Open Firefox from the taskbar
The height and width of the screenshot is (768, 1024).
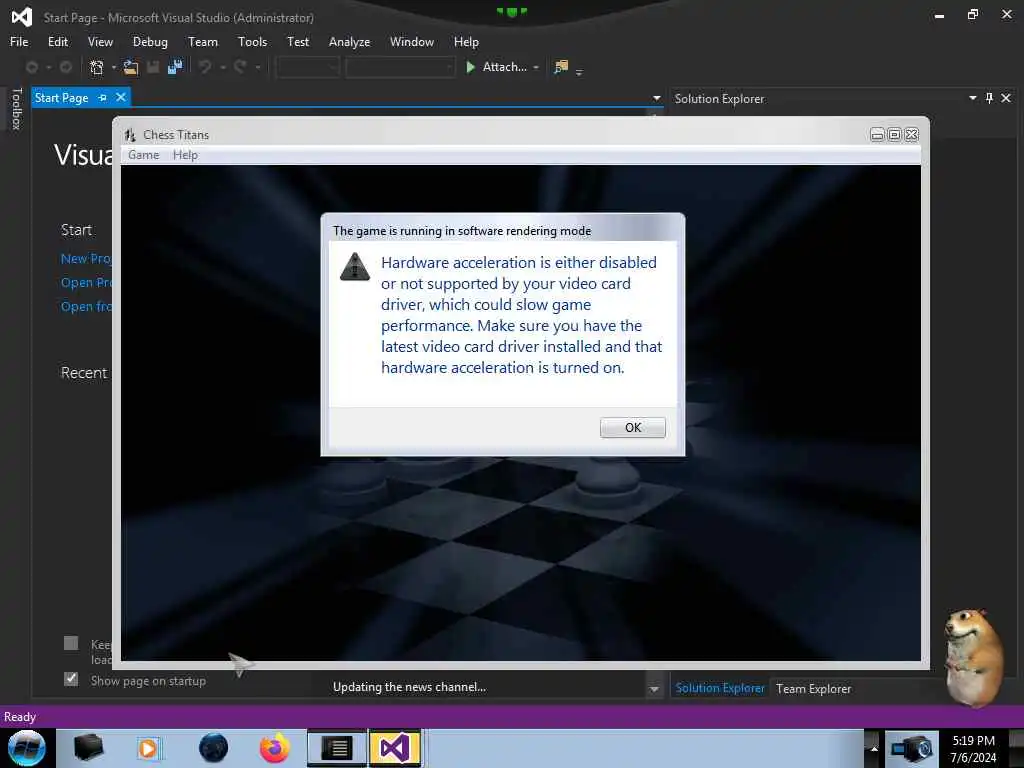[274, 748]
